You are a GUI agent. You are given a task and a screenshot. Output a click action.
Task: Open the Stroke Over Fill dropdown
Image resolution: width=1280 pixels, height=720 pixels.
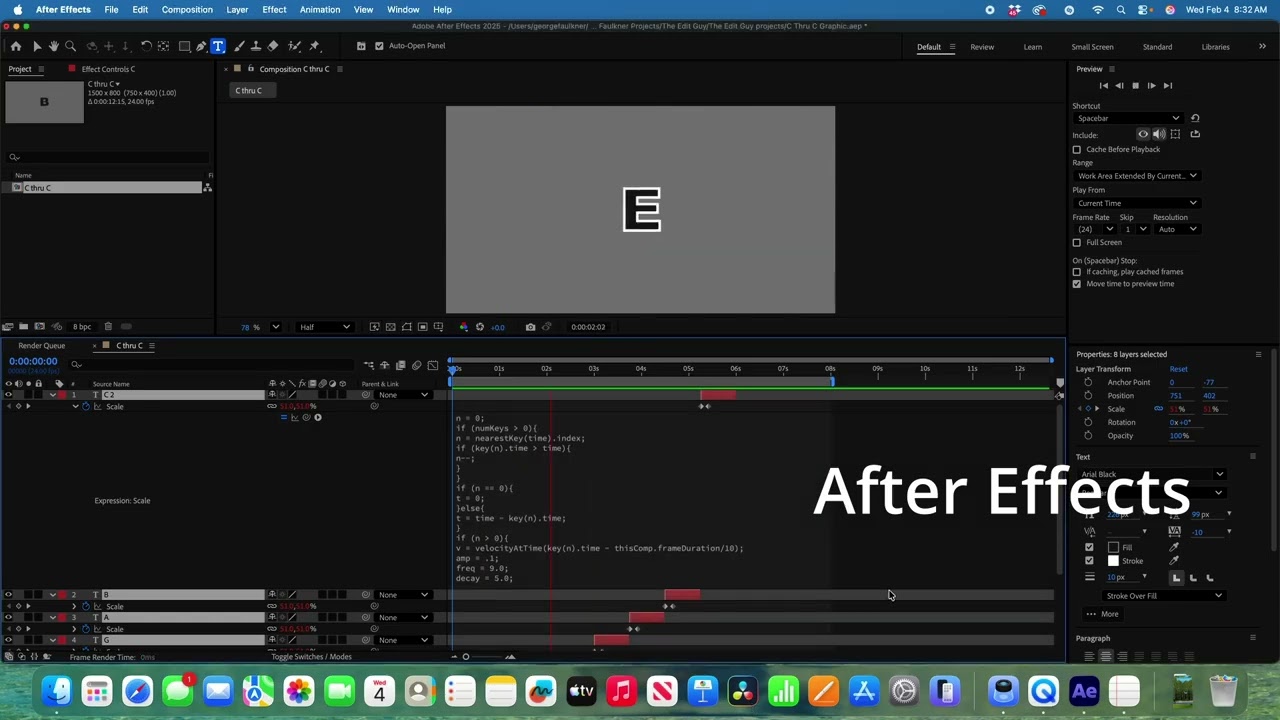point(1163,596)
